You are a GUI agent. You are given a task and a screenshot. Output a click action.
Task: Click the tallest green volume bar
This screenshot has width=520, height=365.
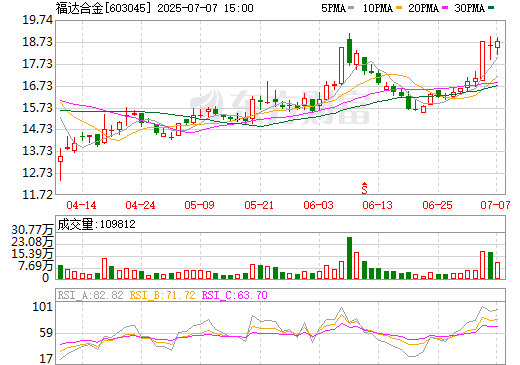coord(349,258)
